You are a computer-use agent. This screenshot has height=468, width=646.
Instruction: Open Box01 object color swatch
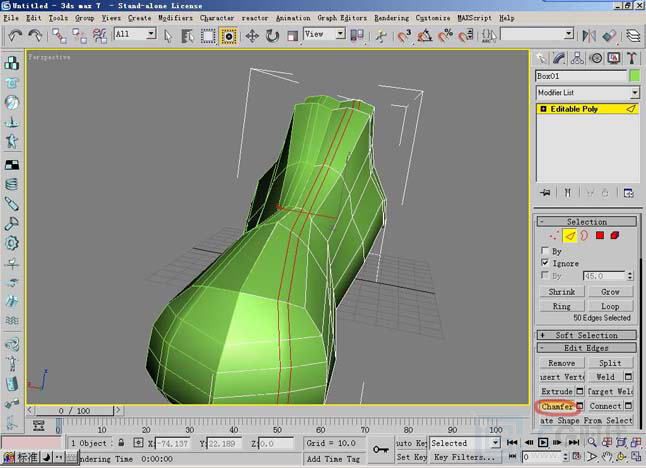tap(635, 76)
